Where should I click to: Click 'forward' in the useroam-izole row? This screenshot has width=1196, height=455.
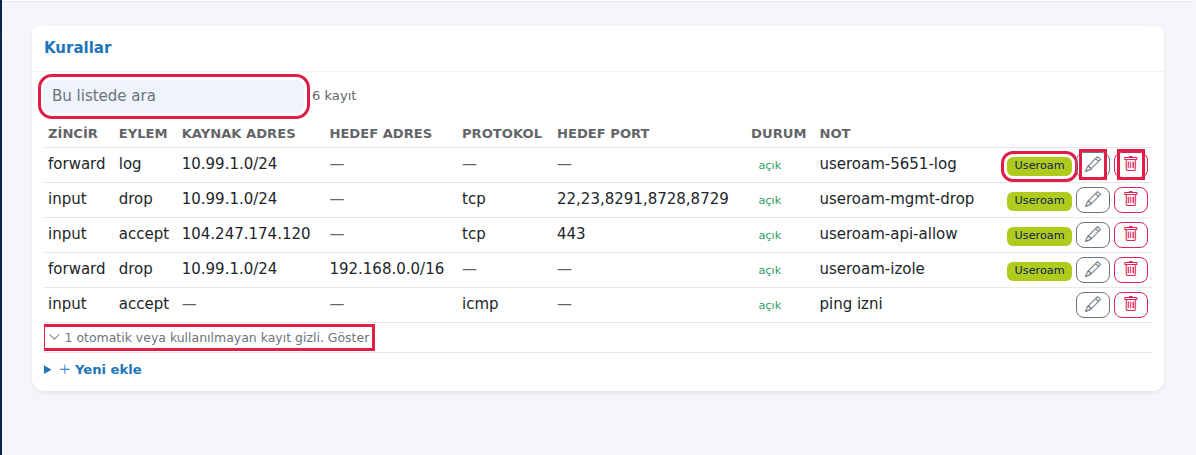click(76, 269)
